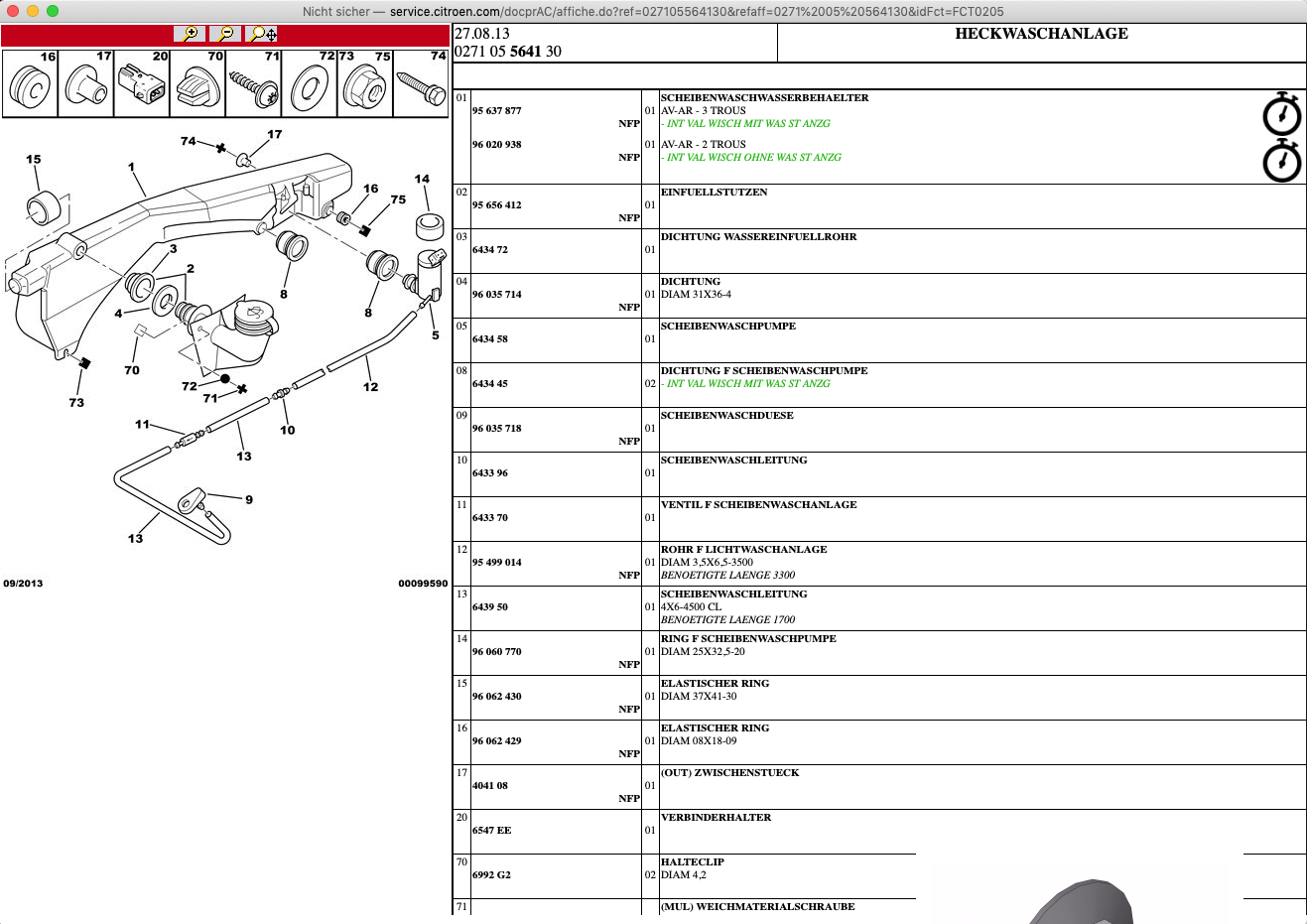Click the SCHEIBENWASCHPUMPE description
1307x924 pixels.
[728, 326]
